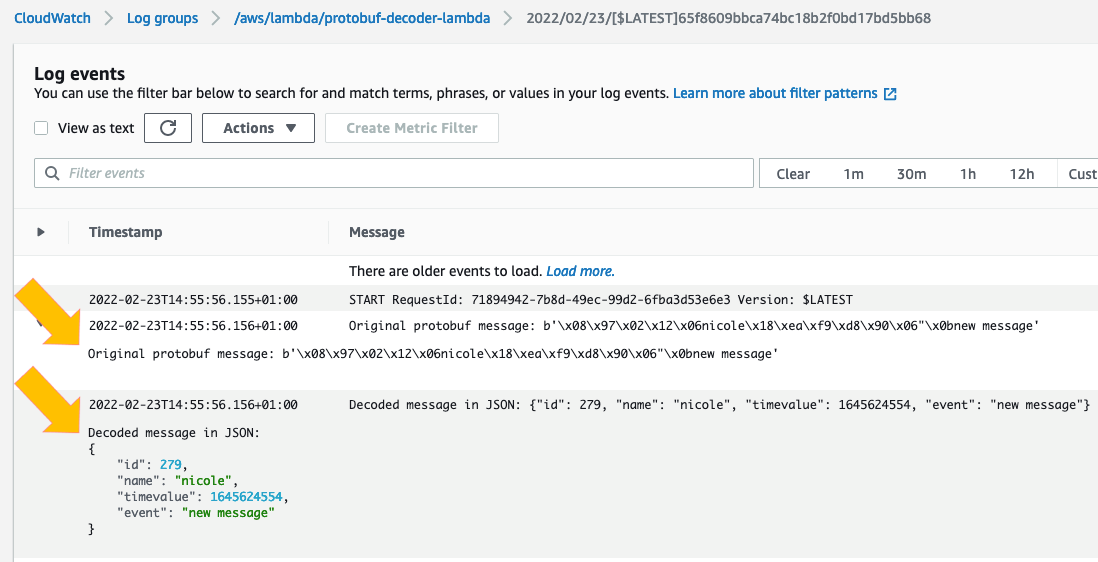Screen dimensions: 1098x562
Task: Click the Load more older events link
Action: click(580, 271)
